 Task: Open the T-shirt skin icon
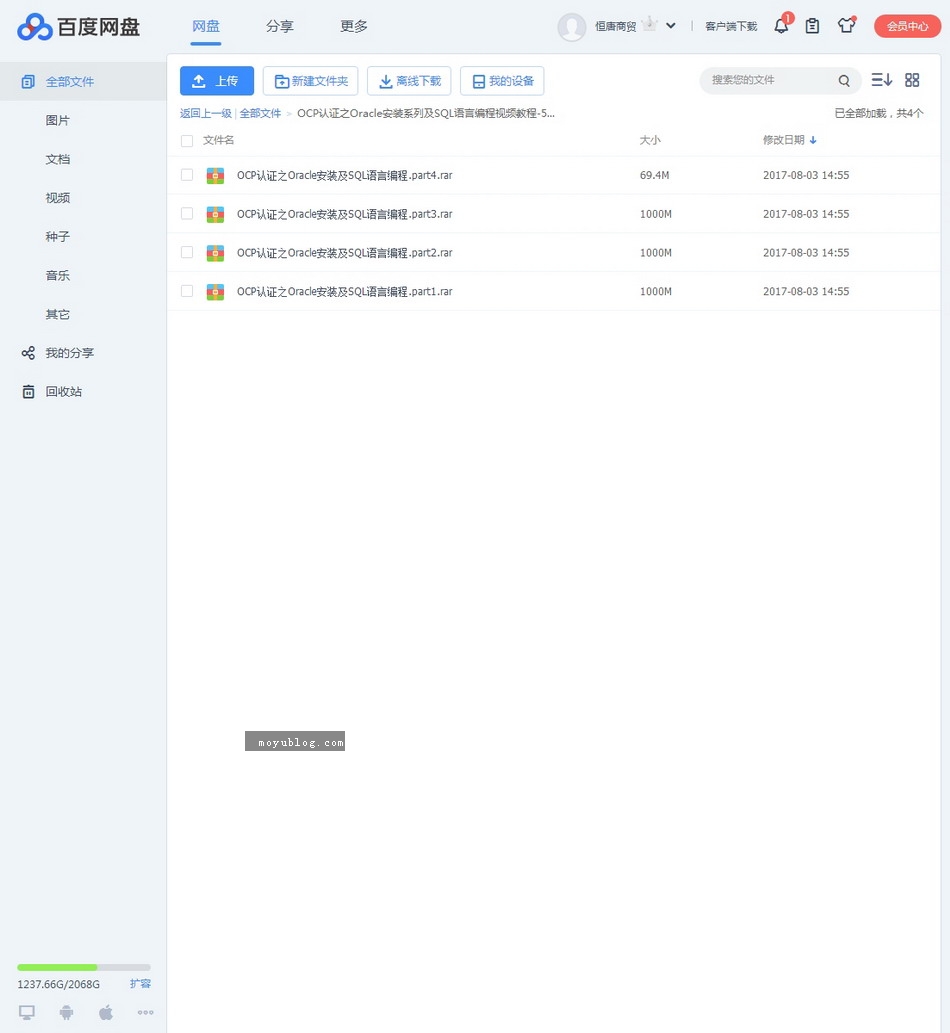[x=847, y=26]
